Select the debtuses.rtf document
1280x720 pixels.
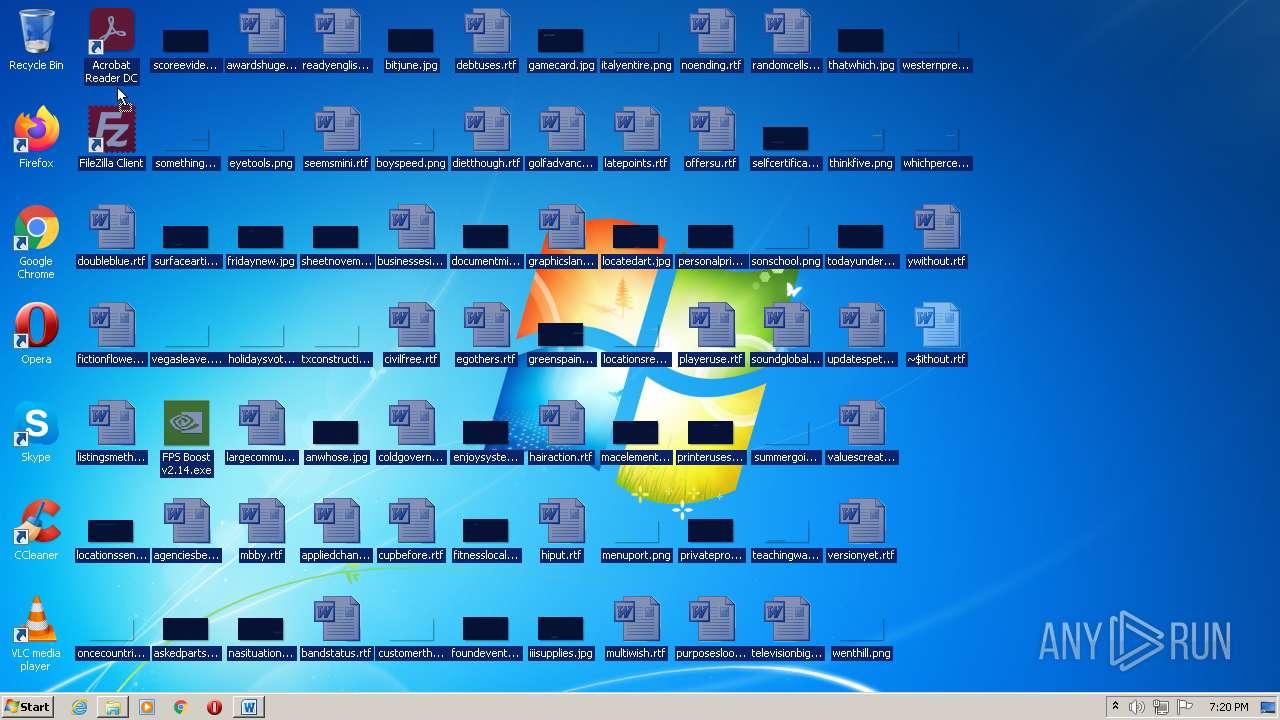tap(486, 41)
